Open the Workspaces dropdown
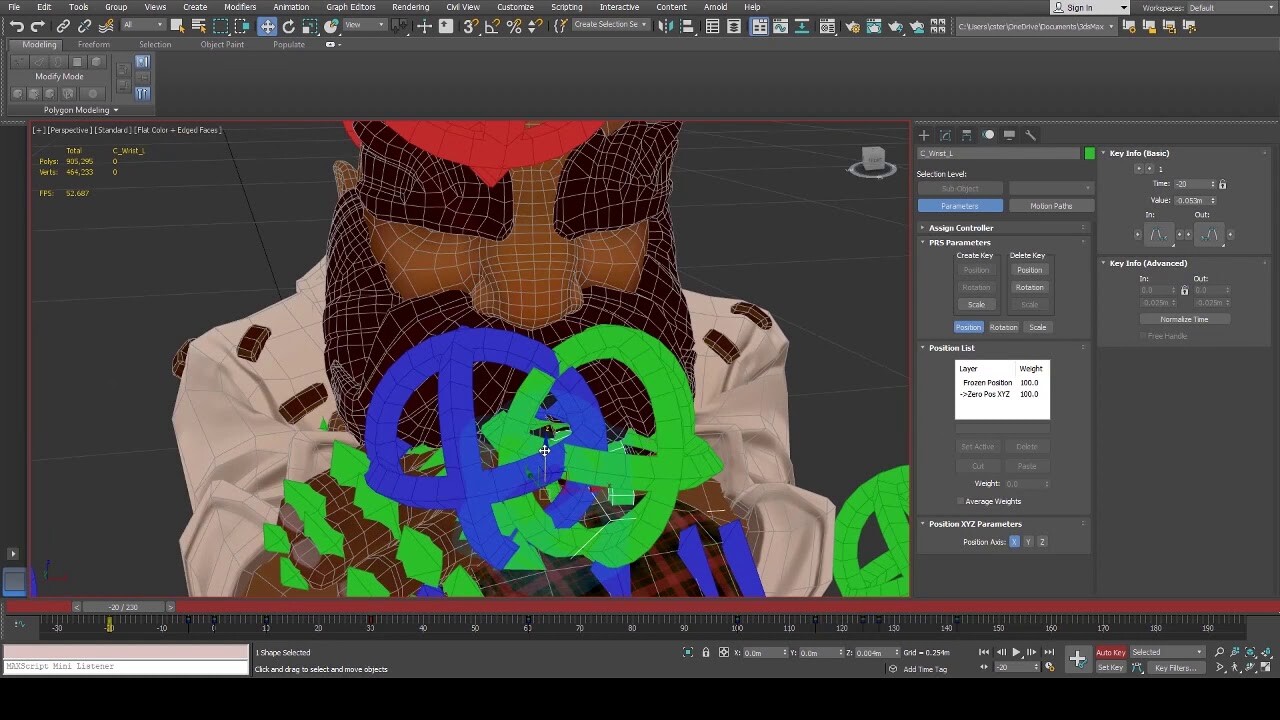Screen dimensions: 1280x720 [x=1230, y=8]
